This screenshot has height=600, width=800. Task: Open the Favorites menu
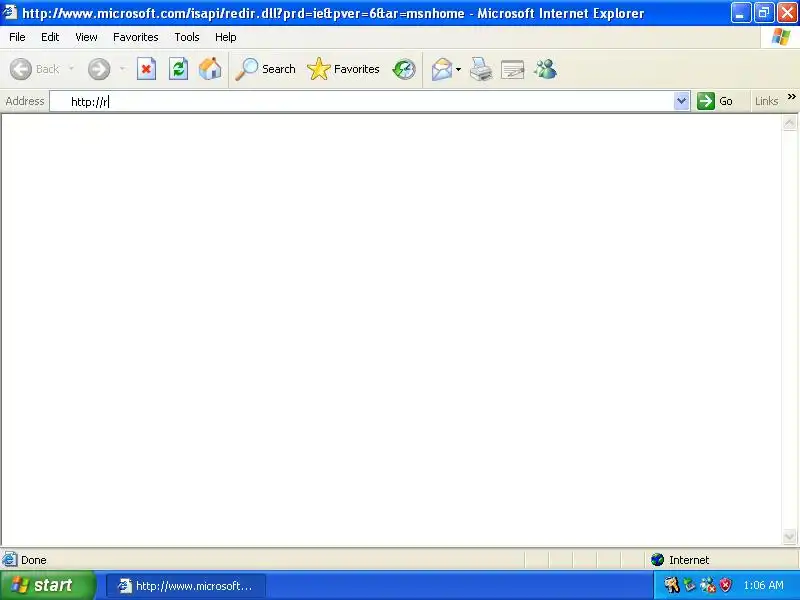pos(136,37)
